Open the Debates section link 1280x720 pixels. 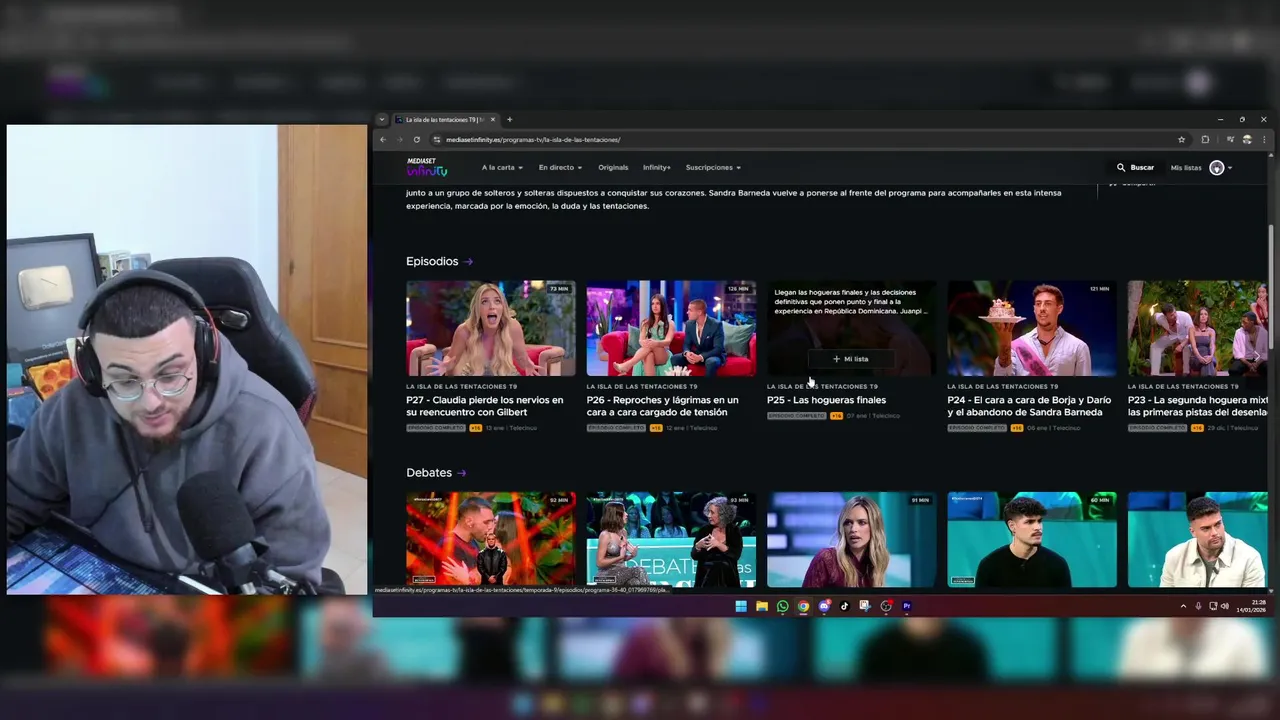click(436, 472)
